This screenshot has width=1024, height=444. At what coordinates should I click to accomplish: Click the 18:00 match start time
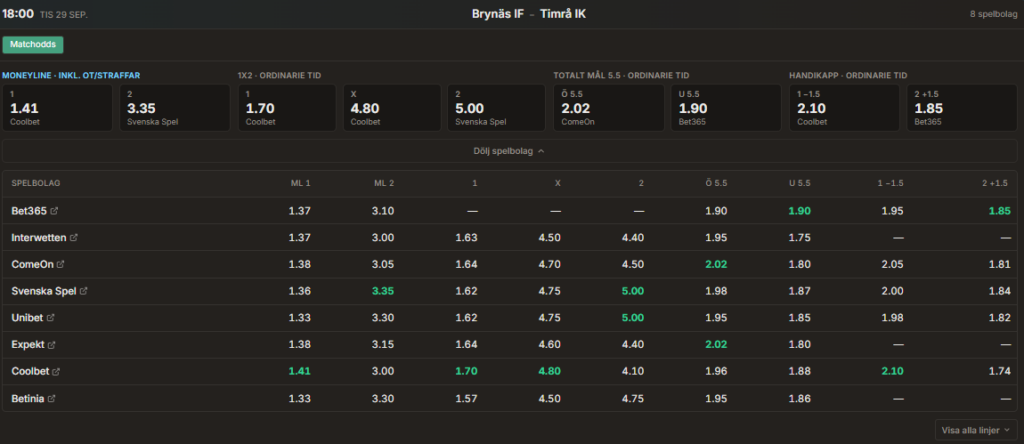point(18,14)
